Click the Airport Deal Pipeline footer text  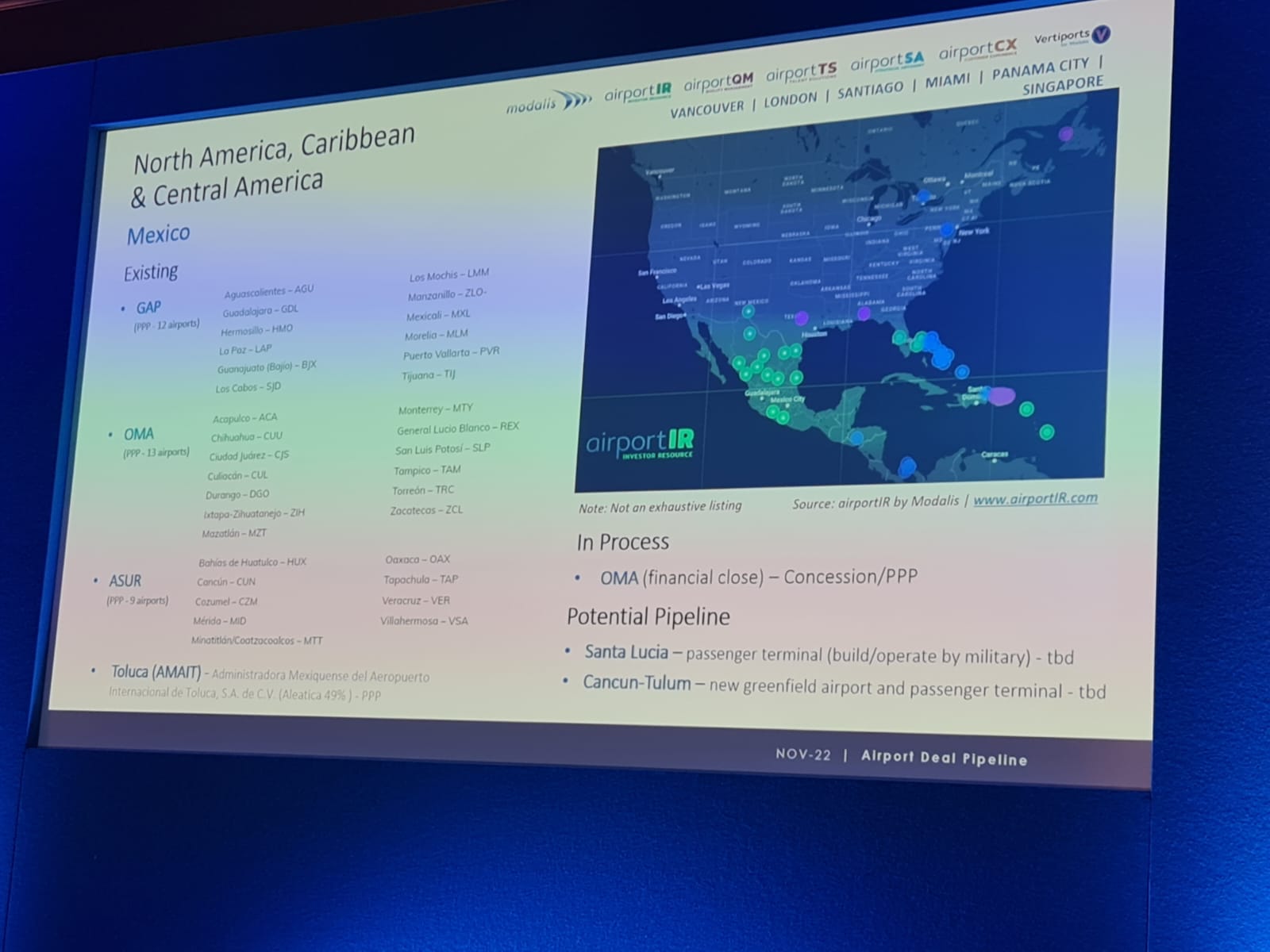944,758
